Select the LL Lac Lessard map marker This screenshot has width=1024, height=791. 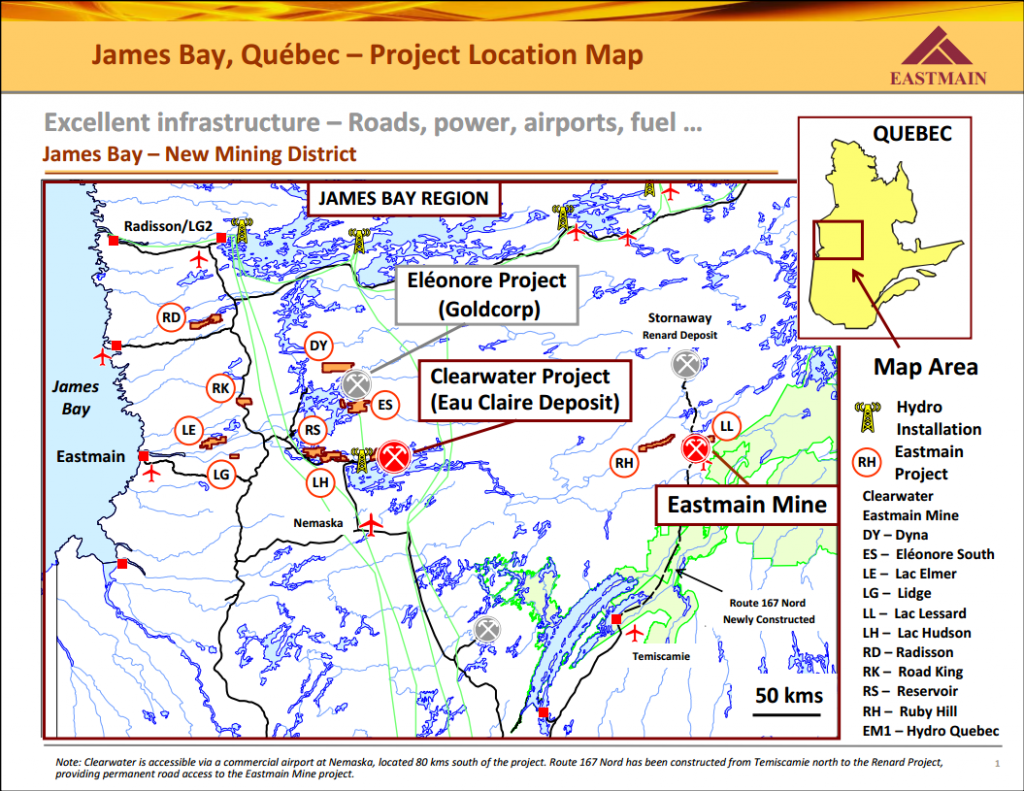click(727, 426)
